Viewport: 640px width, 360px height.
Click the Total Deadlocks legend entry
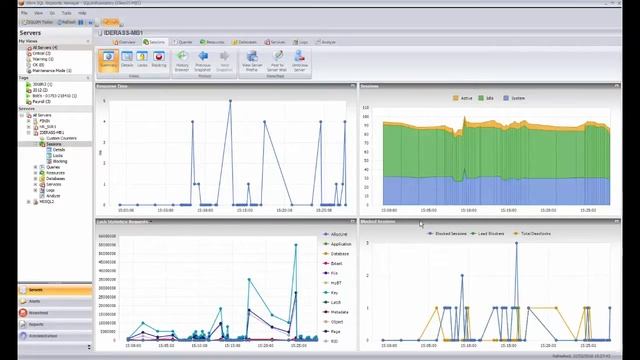[x=532, y=234]
